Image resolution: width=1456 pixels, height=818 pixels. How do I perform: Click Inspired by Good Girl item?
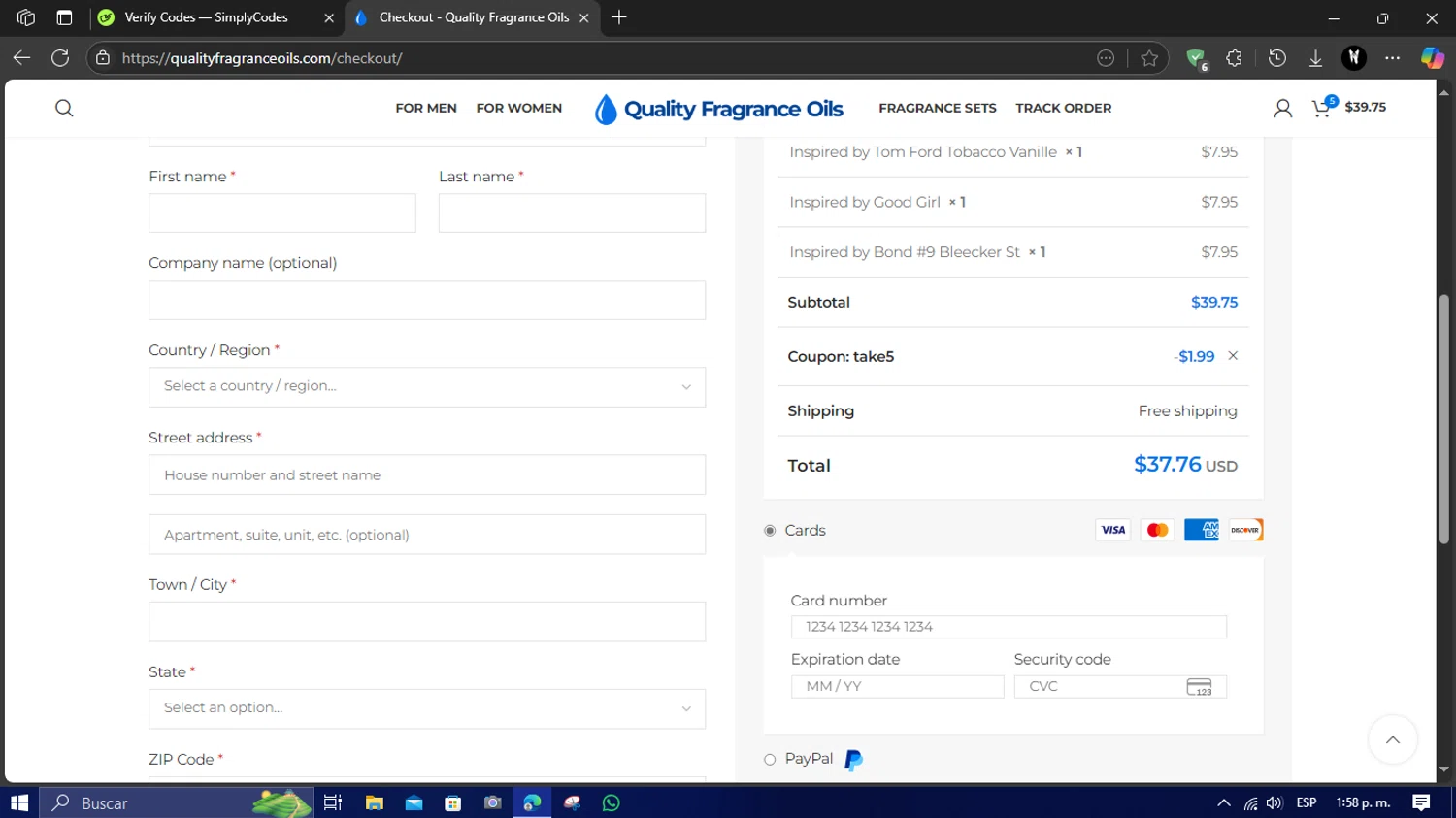(x=865, y=202)
